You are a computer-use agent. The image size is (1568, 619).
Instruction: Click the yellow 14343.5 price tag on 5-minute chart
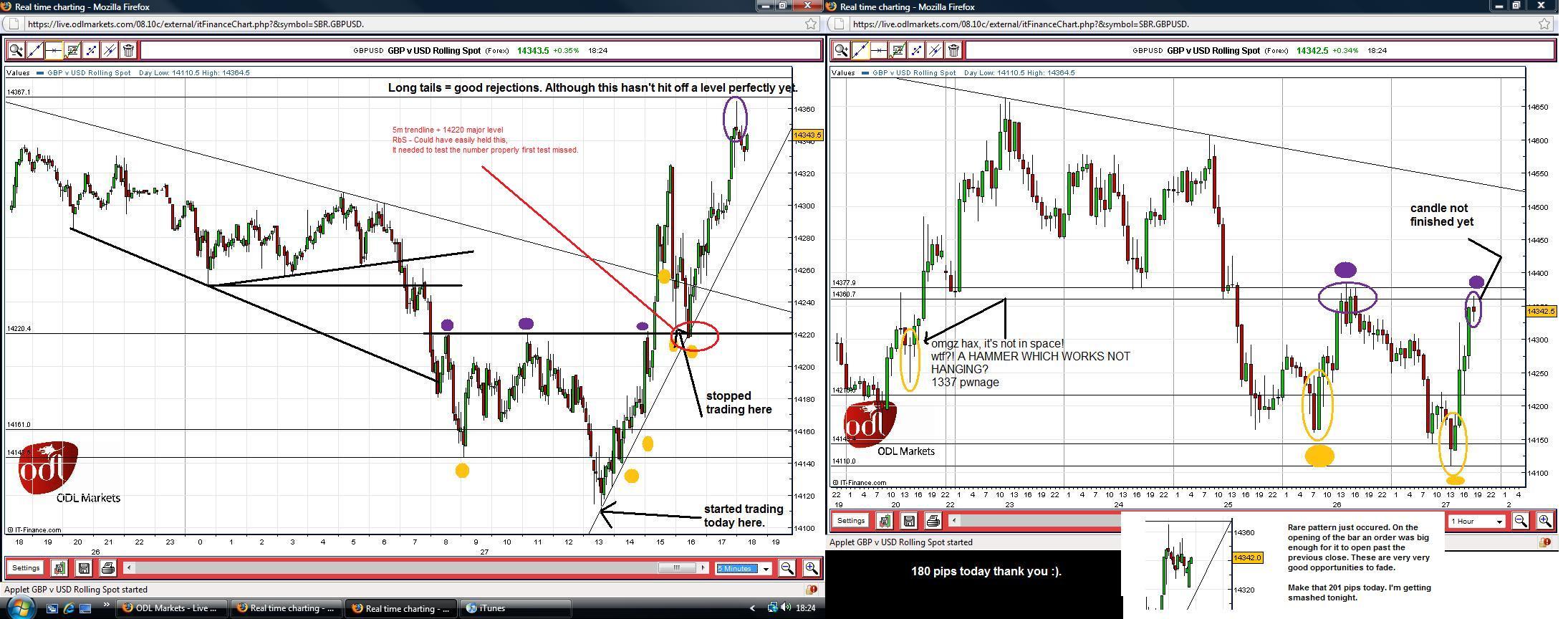[x=807, y=135]
